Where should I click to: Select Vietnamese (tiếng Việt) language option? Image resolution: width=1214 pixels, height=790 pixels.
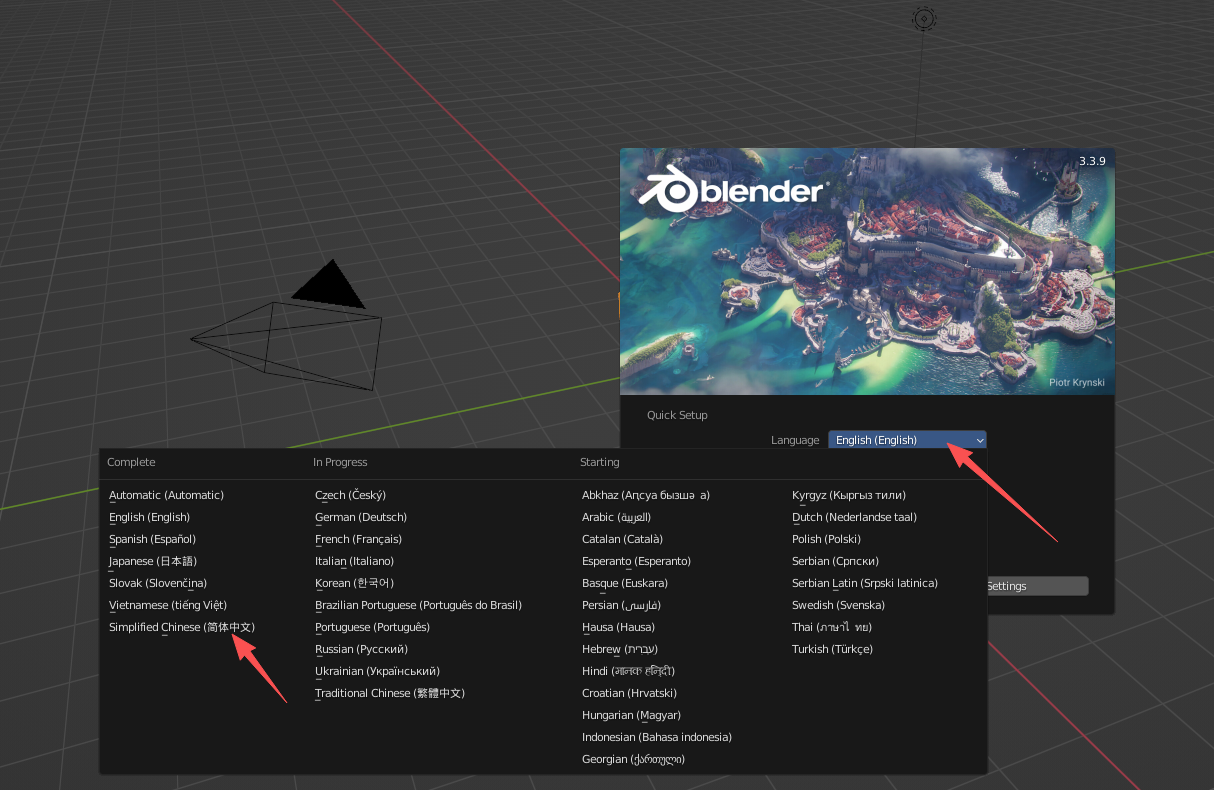pyautogui.click(x=168, y=605)
